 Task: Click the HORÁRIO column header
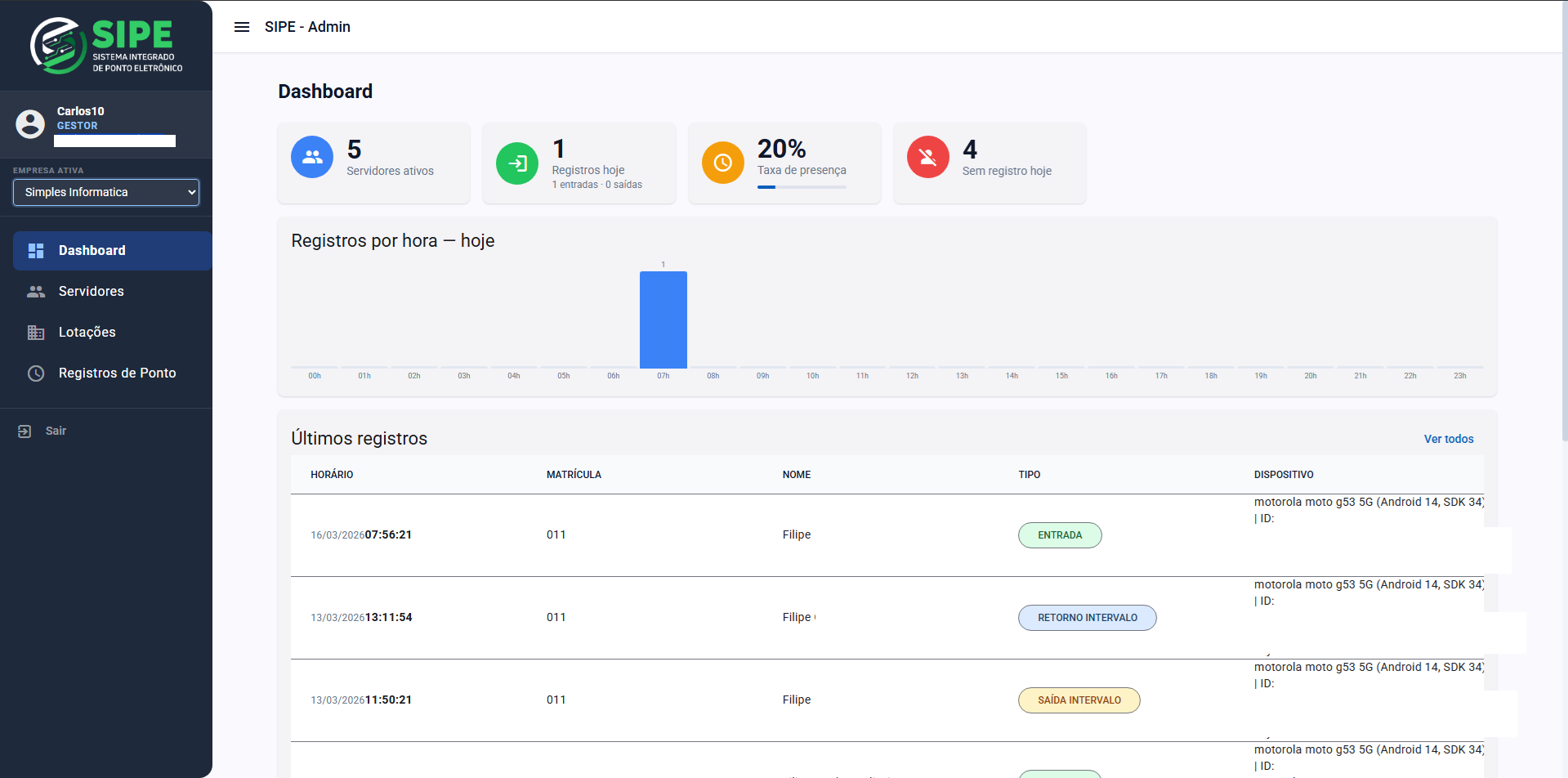332,475
